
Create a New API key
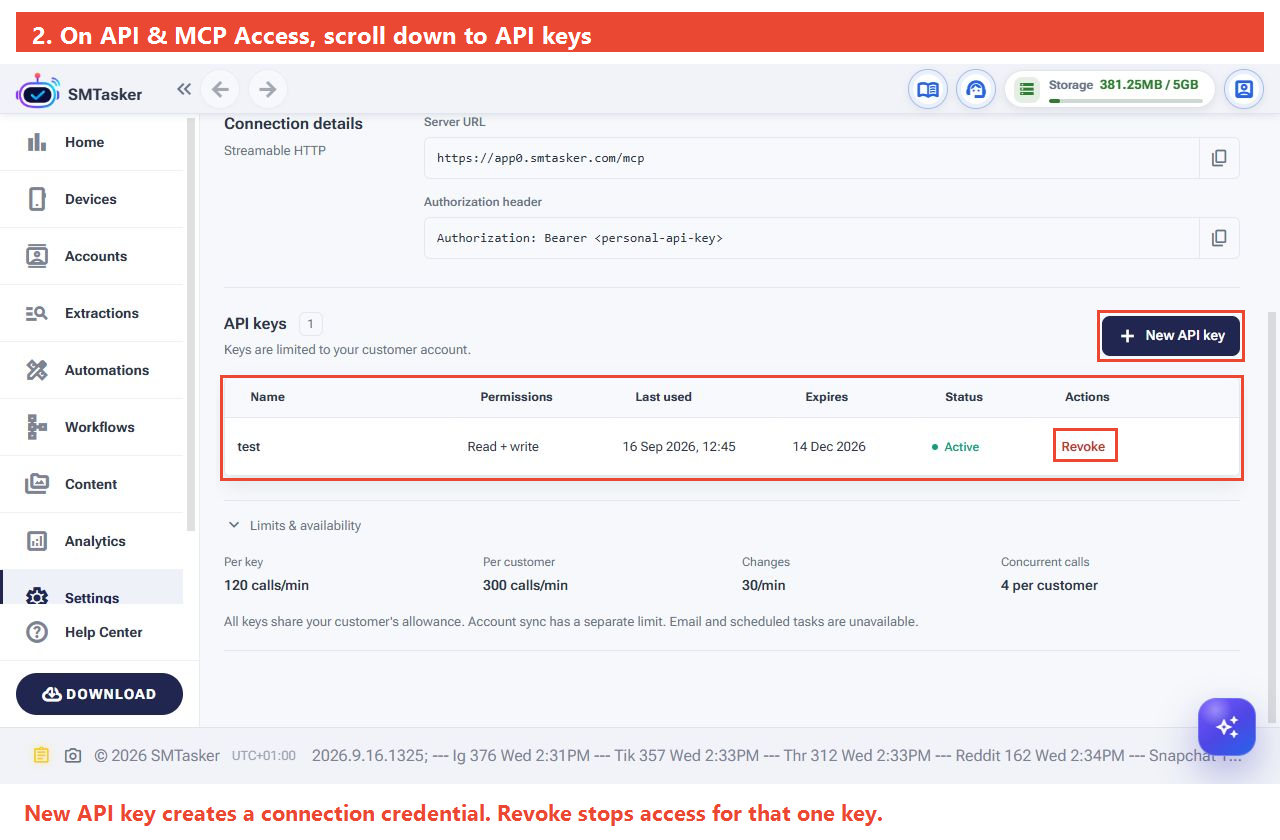[1171, 336]
